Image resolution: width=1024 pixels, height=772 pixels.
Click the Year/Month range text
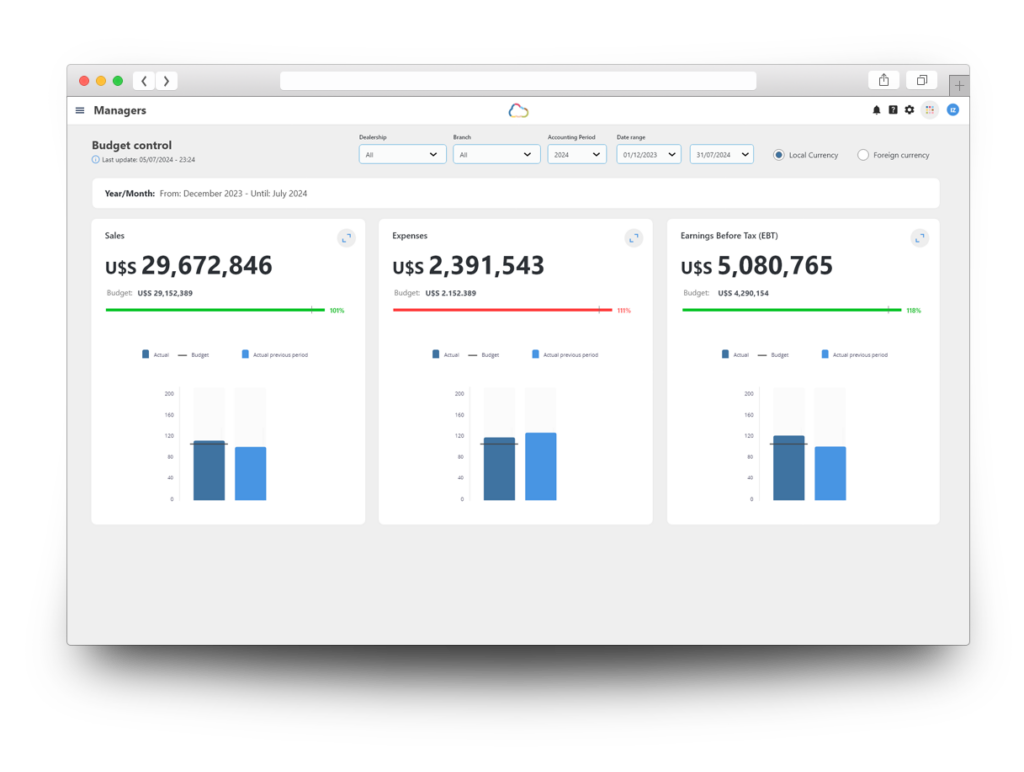point(206,193)
